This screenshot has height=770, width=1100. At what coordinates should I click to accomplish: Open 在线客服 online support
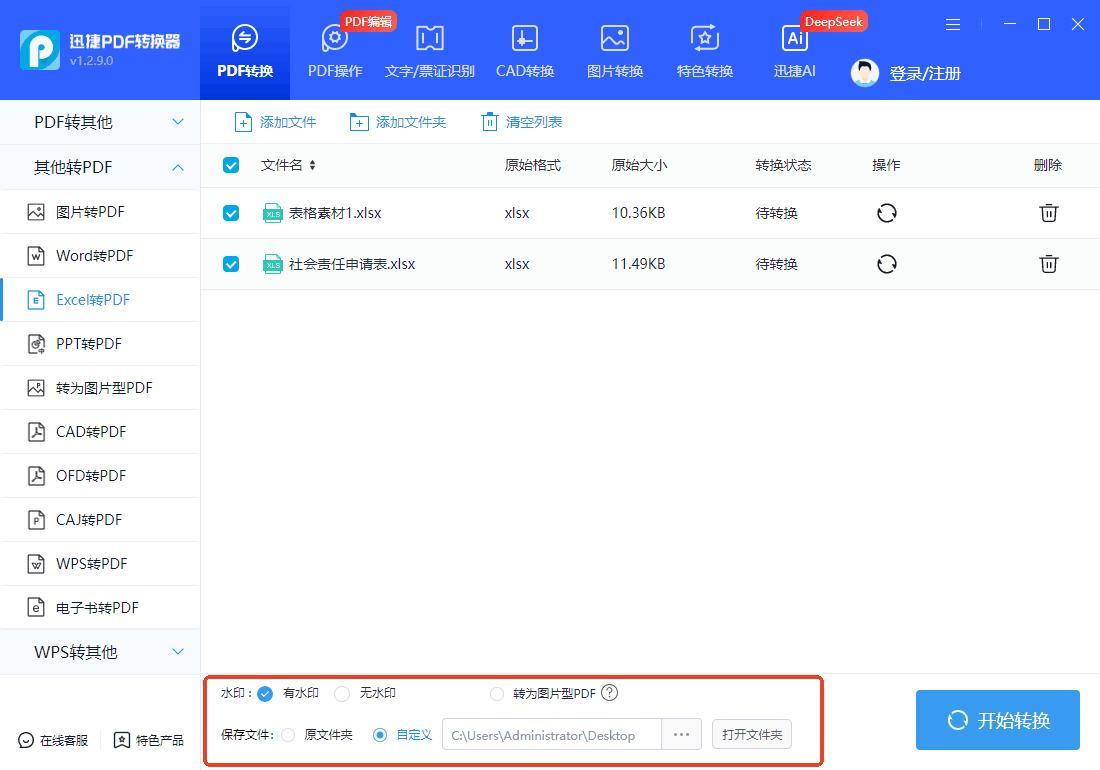[x=54, y=740]
